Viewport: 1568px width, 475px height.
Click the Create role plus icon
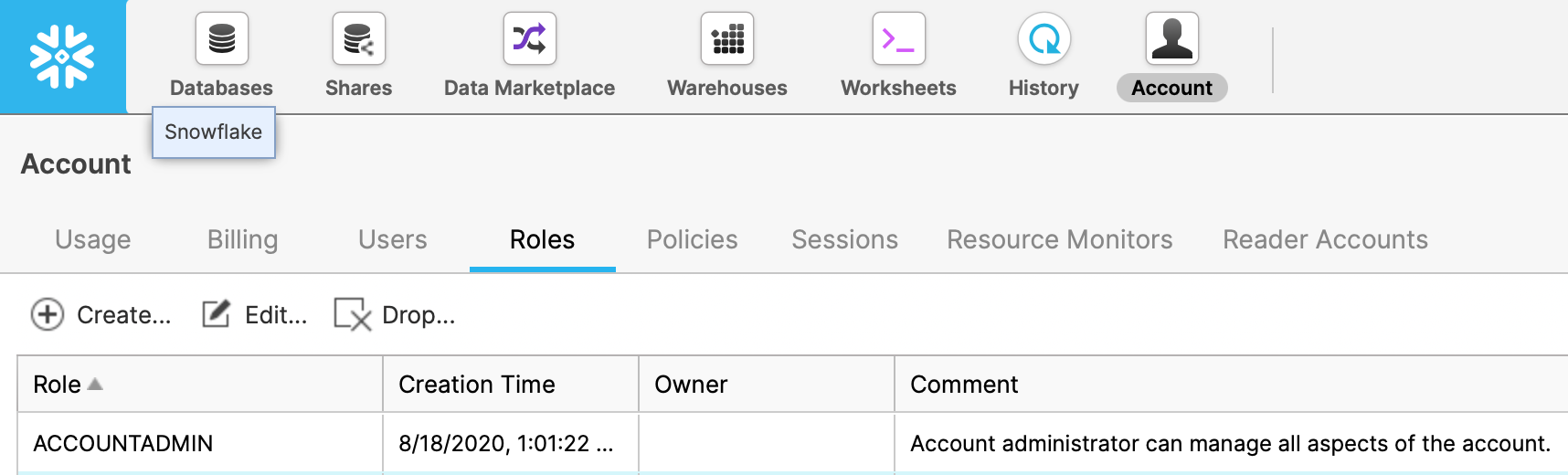click(48, 314)
